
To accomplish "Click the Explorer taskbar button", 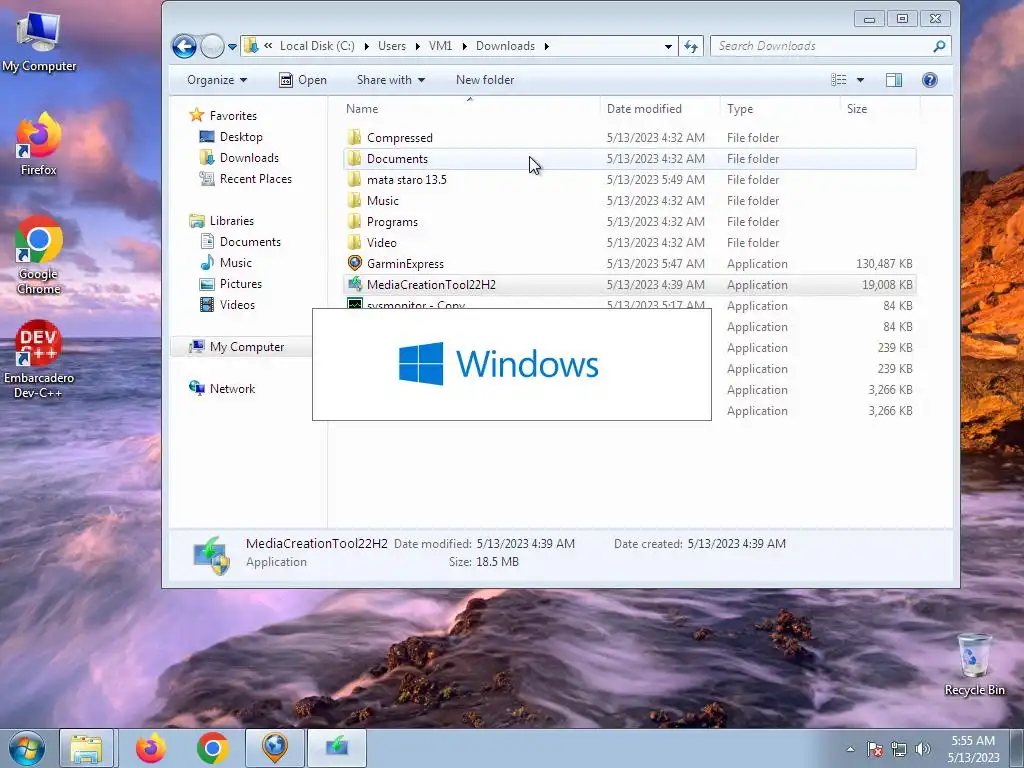I will [86, 748].
